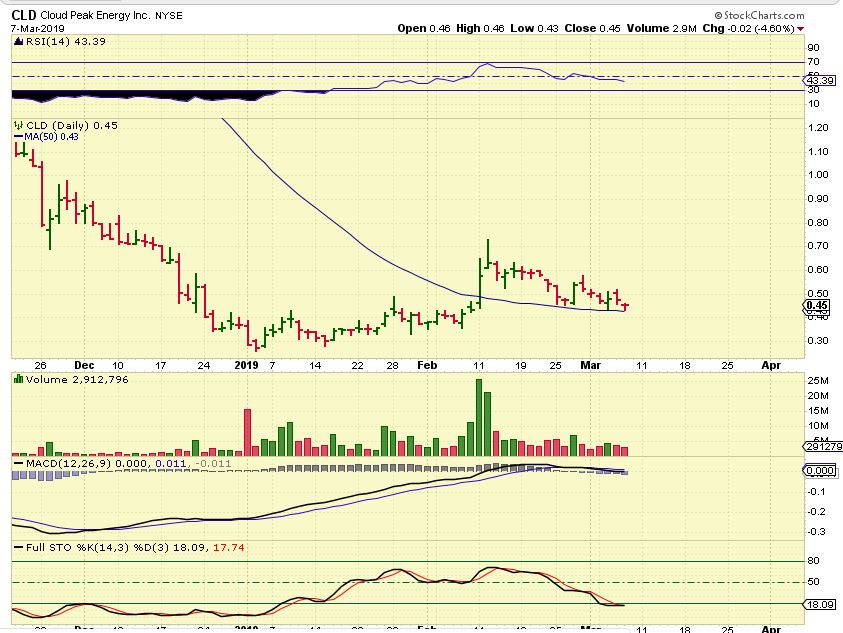Click the 18.09 stochastic tag on axis
The image size is (843, 633).
[820, 604]
